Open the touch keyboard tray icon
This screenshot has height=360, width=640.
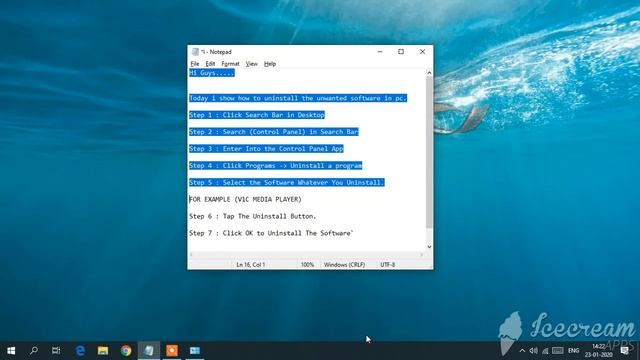pyautogui.click(x=558, y=351)
